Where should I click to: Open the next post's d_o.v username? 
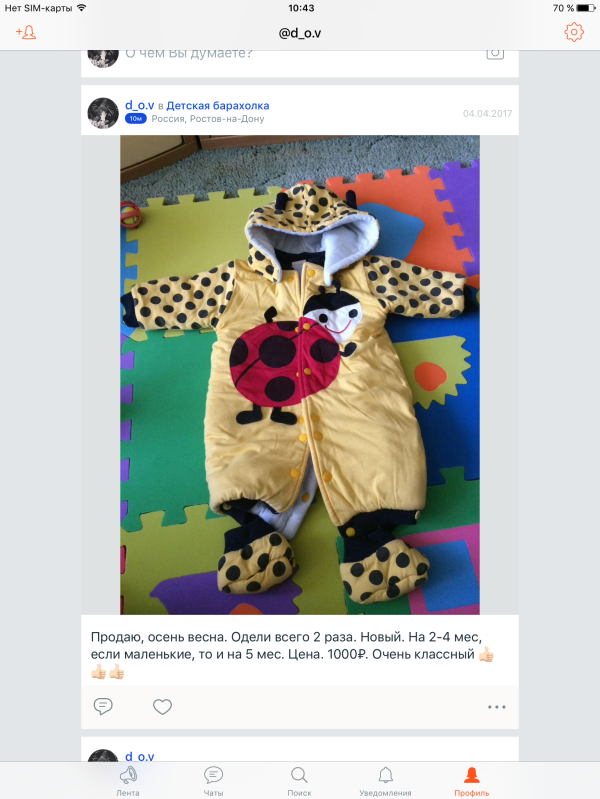140,756
